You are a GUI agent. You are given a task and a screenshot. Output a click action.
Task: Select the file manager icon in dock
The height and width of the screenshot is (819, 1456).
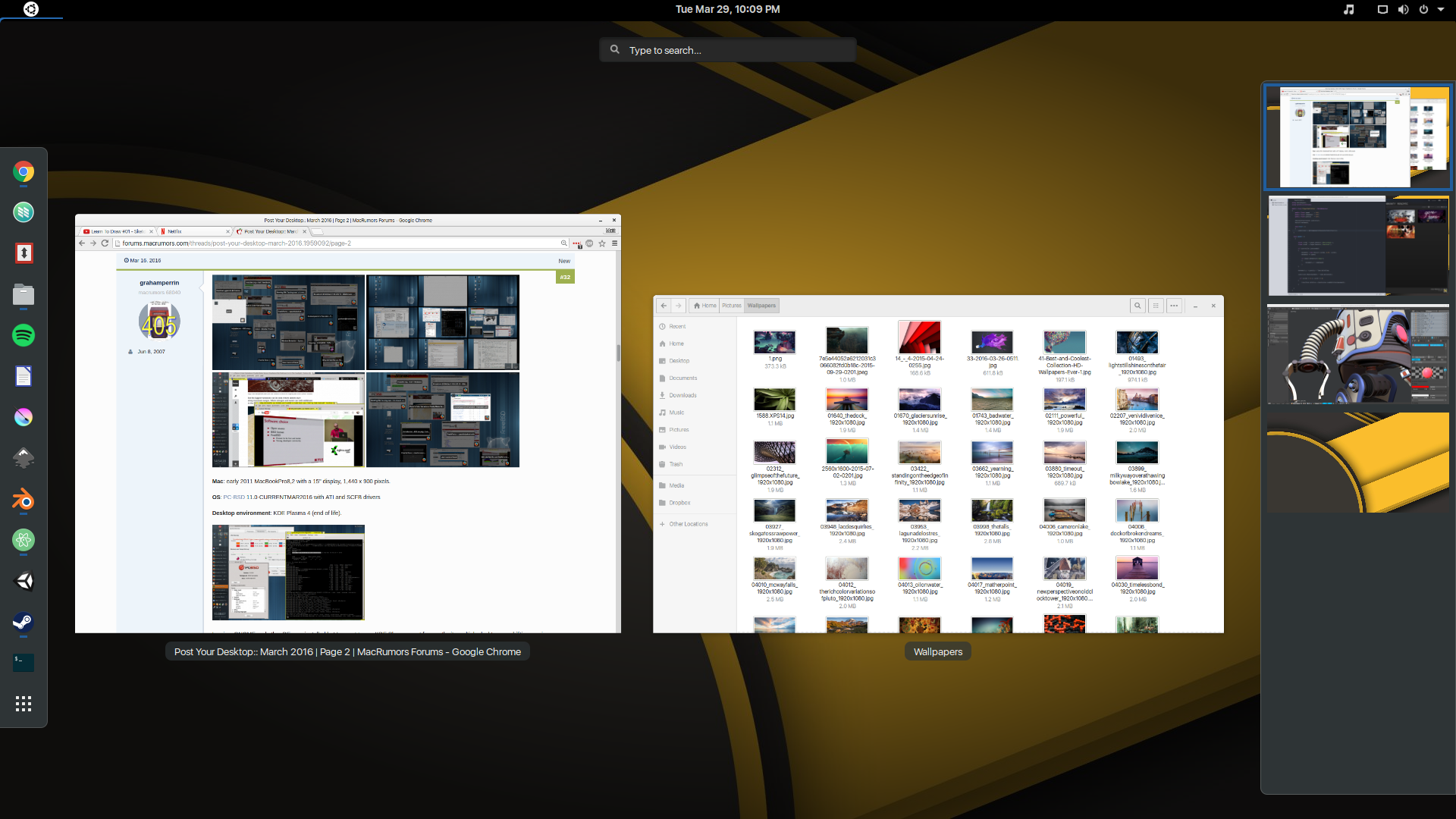(23, 294)
